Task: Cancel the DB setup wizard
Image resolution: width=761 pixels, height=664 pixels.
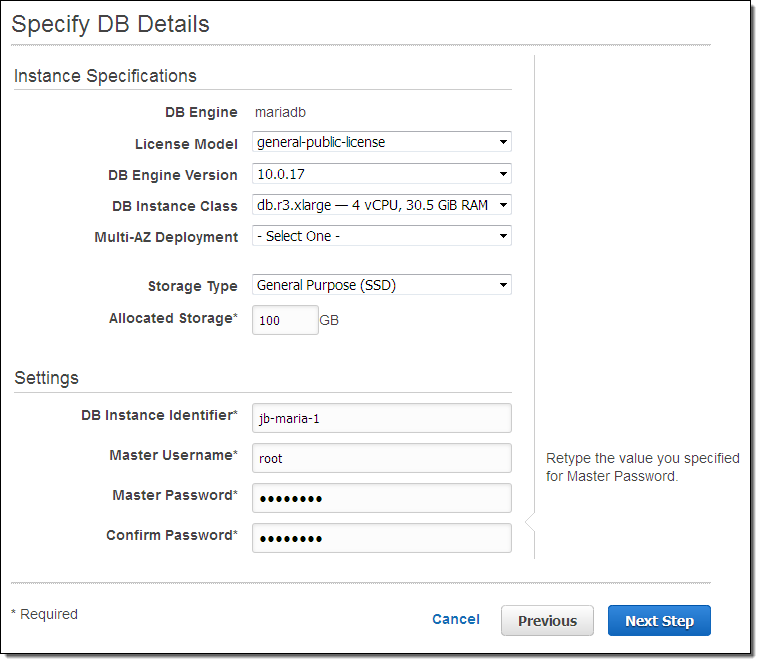Action: point(455,619)
